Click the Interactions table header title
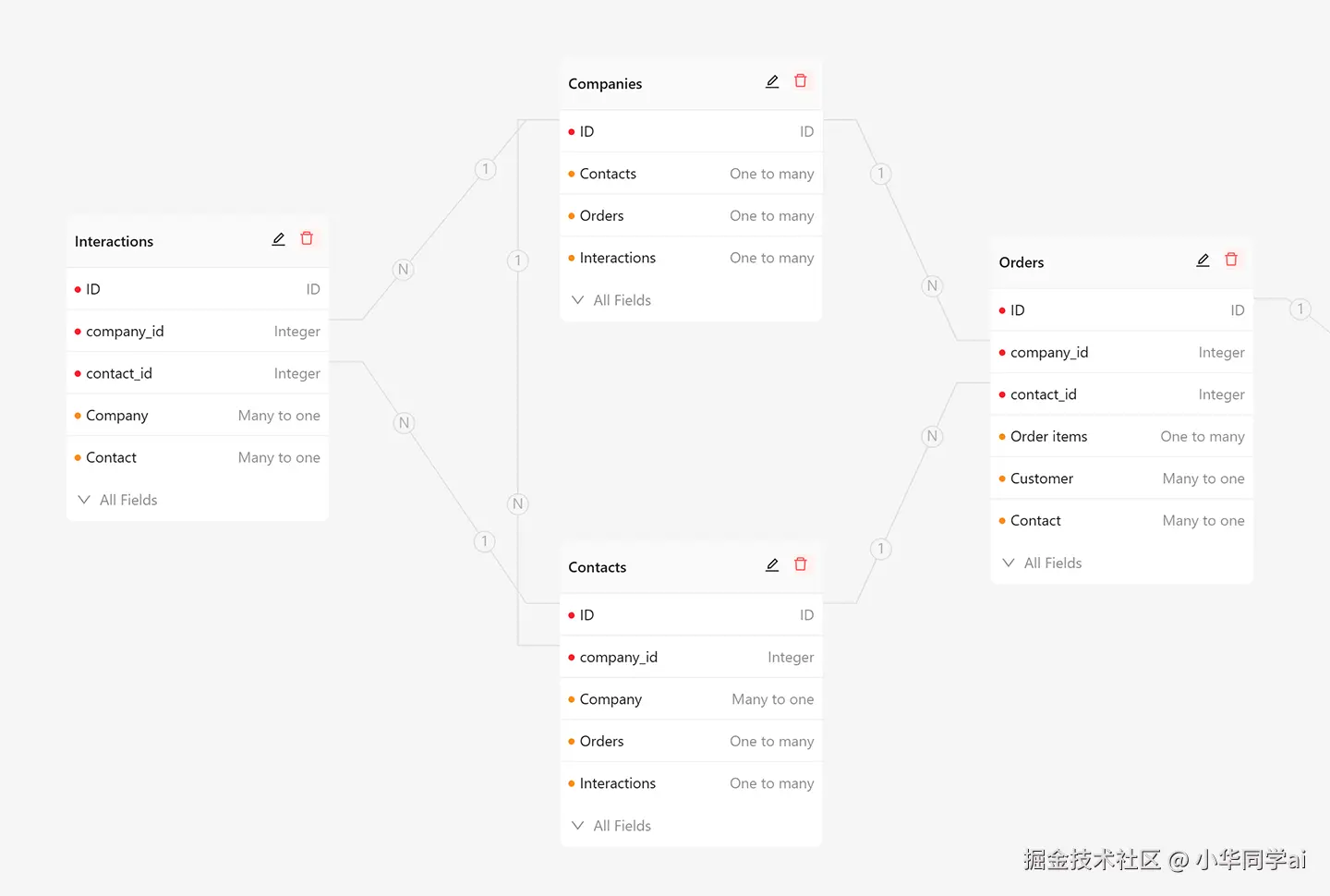This screenshot has height=896, width=1330. [115, 242]
